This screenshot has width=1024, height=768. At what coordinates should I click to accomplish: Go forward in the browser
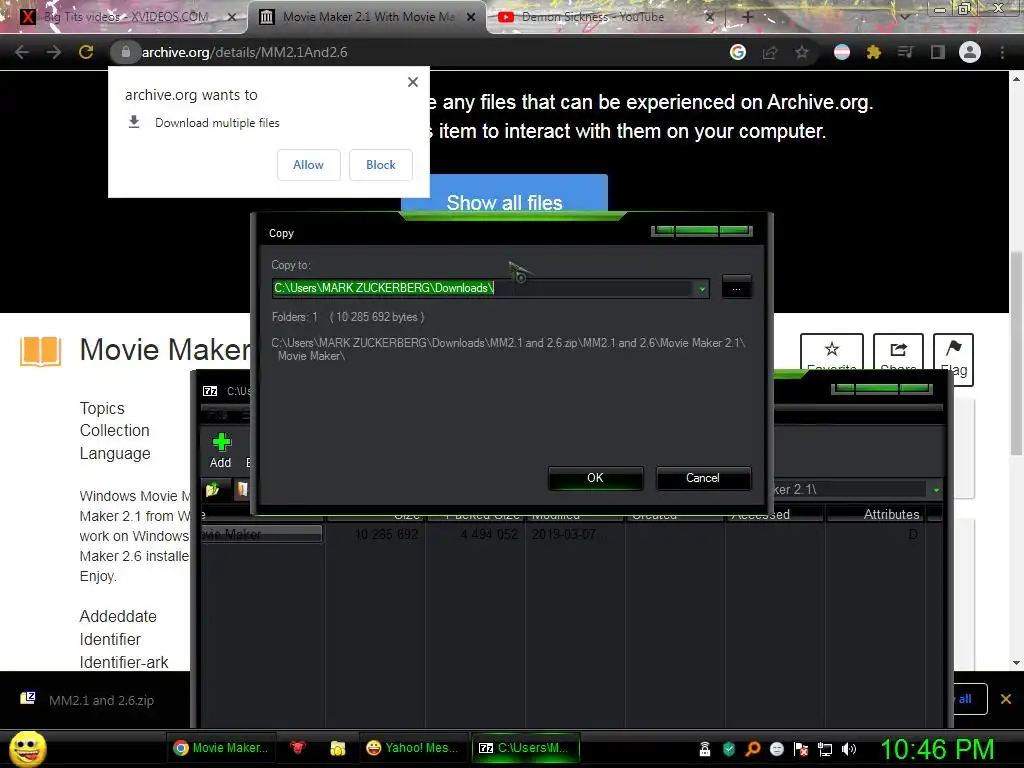point(54,52)
